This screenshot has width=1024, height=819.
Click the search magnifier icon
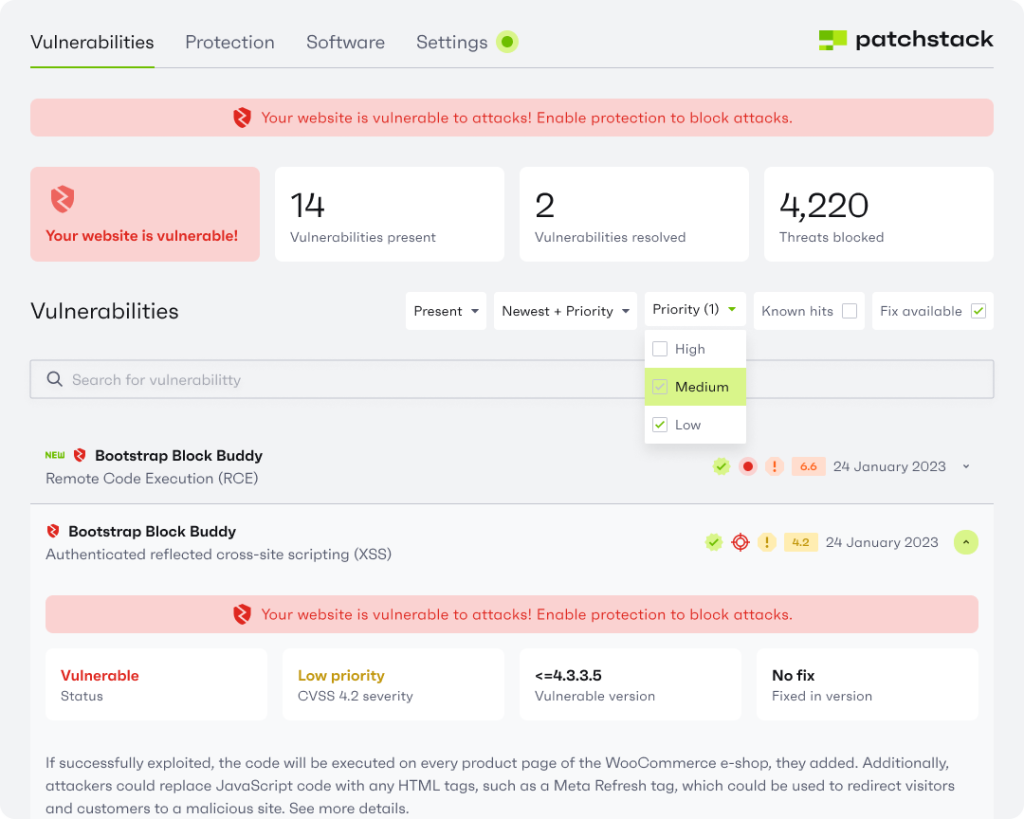[x=55, y=379]
